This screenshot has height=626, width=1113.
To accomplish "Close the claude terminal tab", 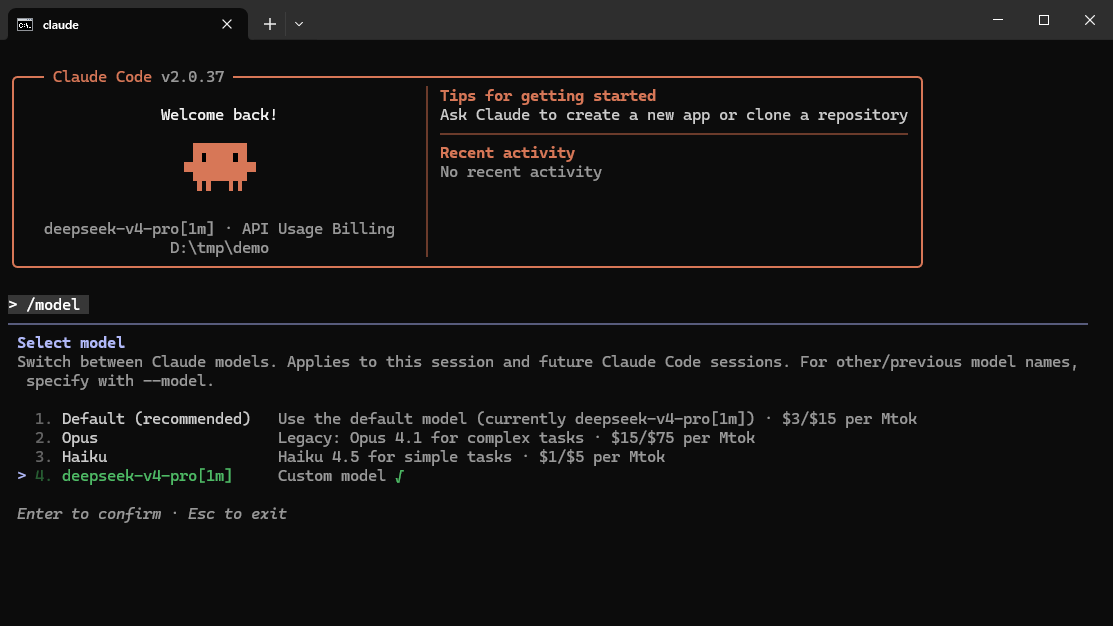I will [226, 25].
